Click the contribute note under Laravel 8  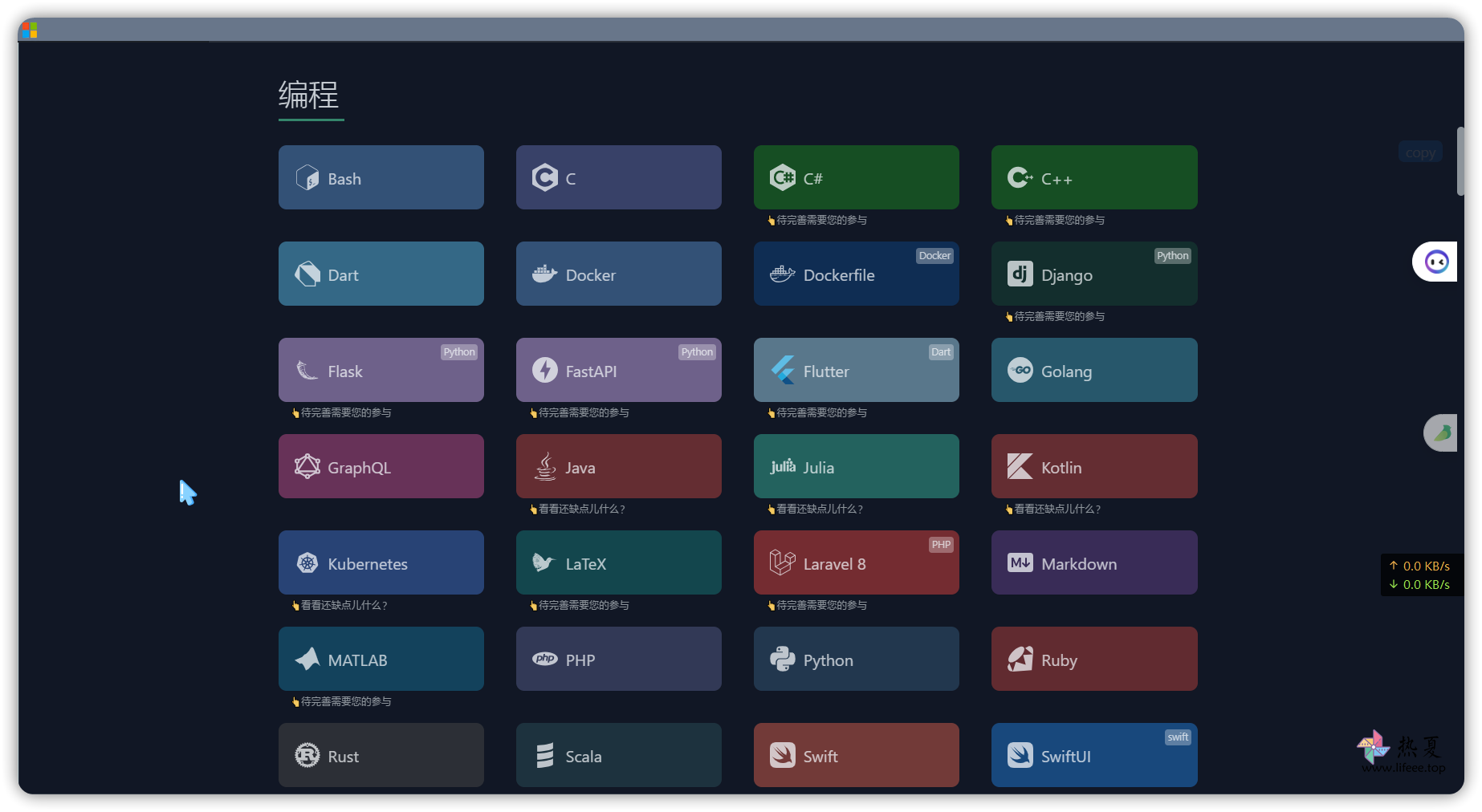817,605
